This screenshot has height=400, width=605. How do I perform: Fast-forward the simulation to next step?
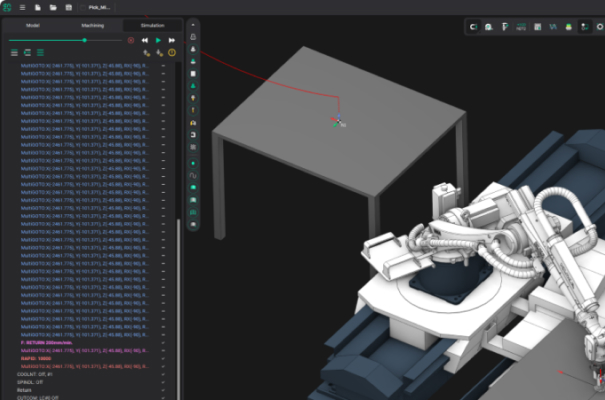click(x=171, y=40)
